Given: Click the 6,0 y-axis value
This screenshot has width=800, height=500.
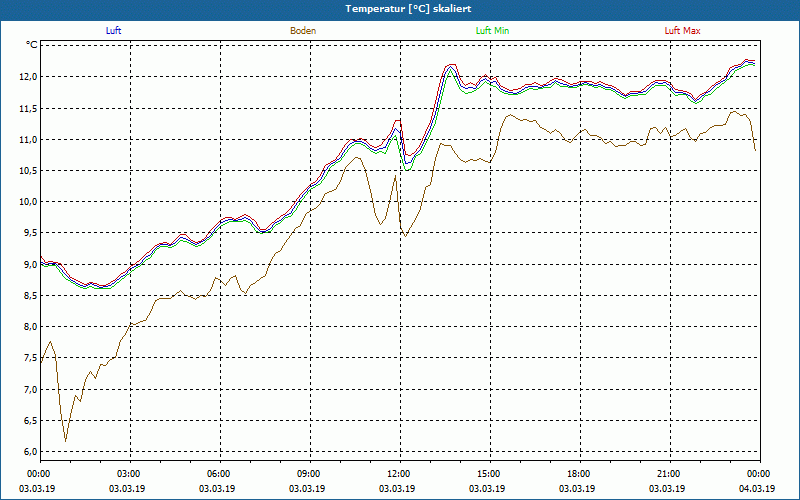Looking at the screenshot, I should click(x=31, y=452).
